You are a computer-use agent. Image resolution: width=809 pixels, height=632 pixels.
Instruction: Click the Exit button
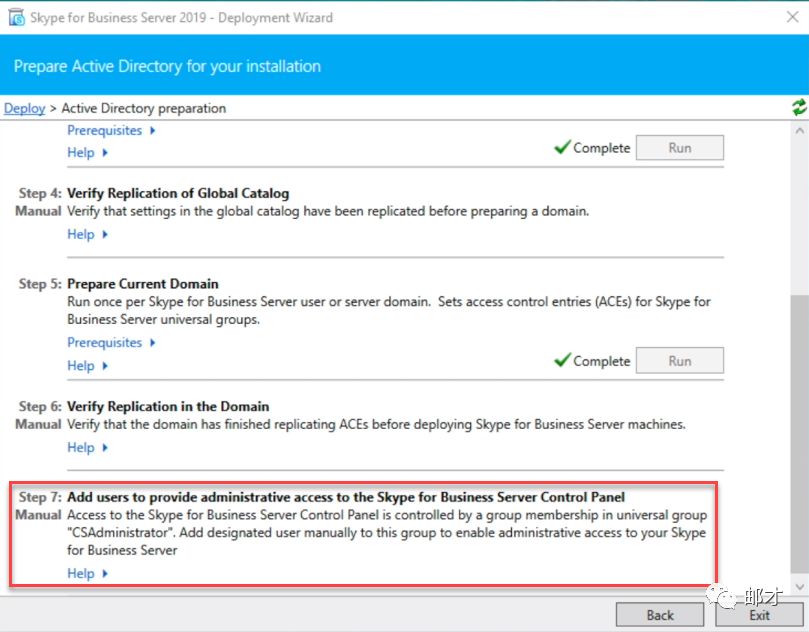[759, 615]
